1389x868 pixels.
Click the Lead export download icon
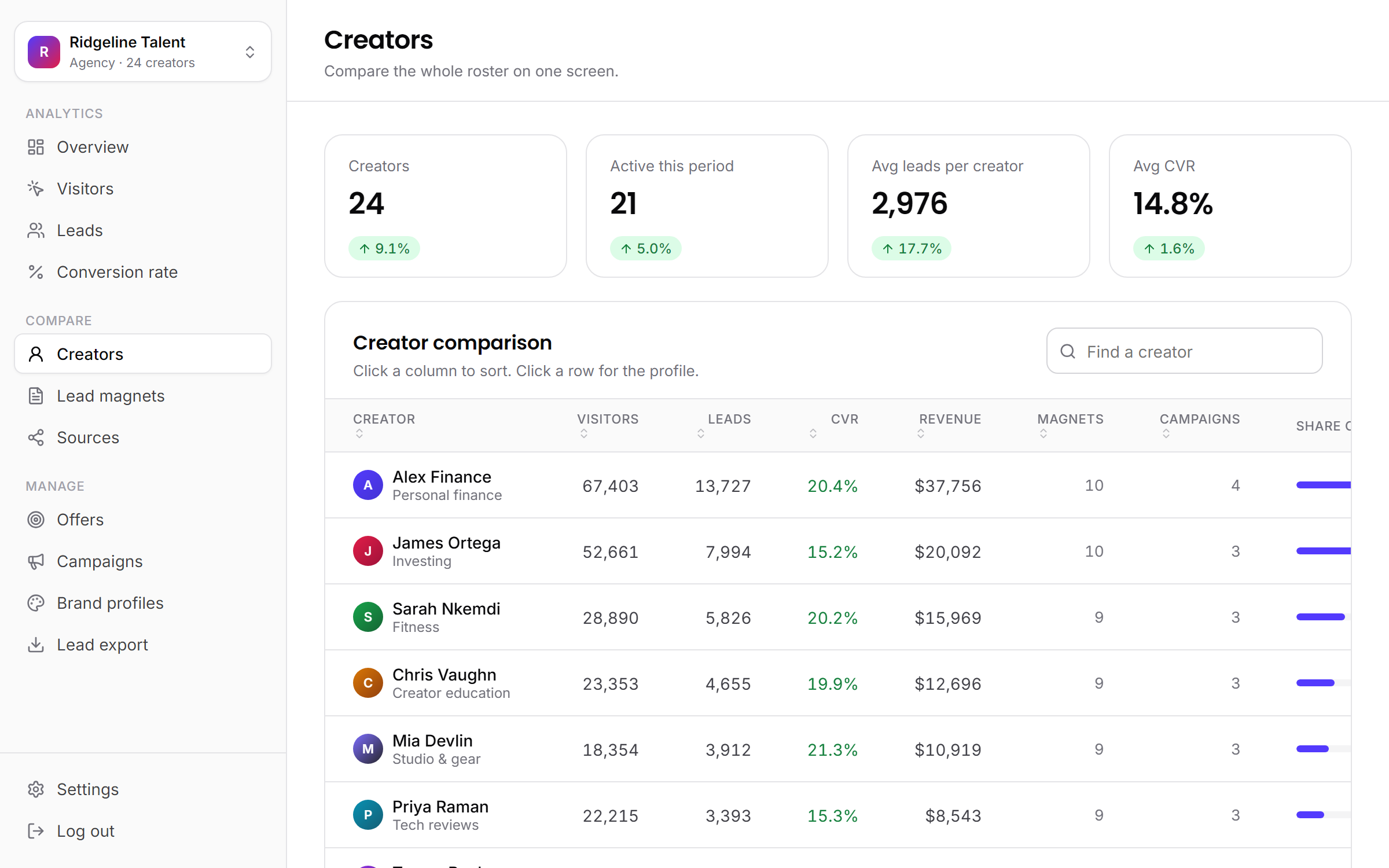coord(36,645)
